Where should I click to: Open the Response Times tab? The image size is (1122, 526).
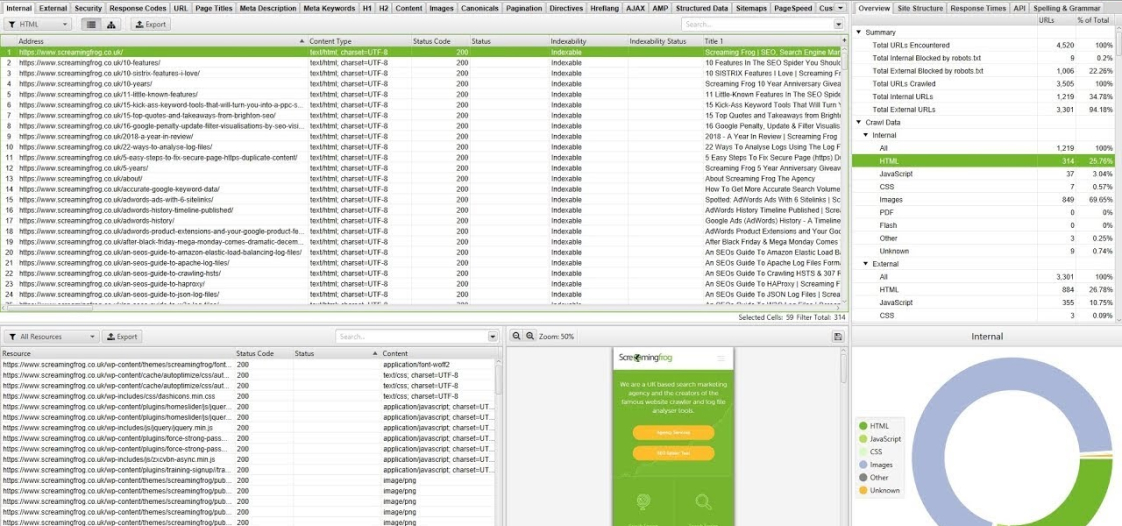click(978, 8)
